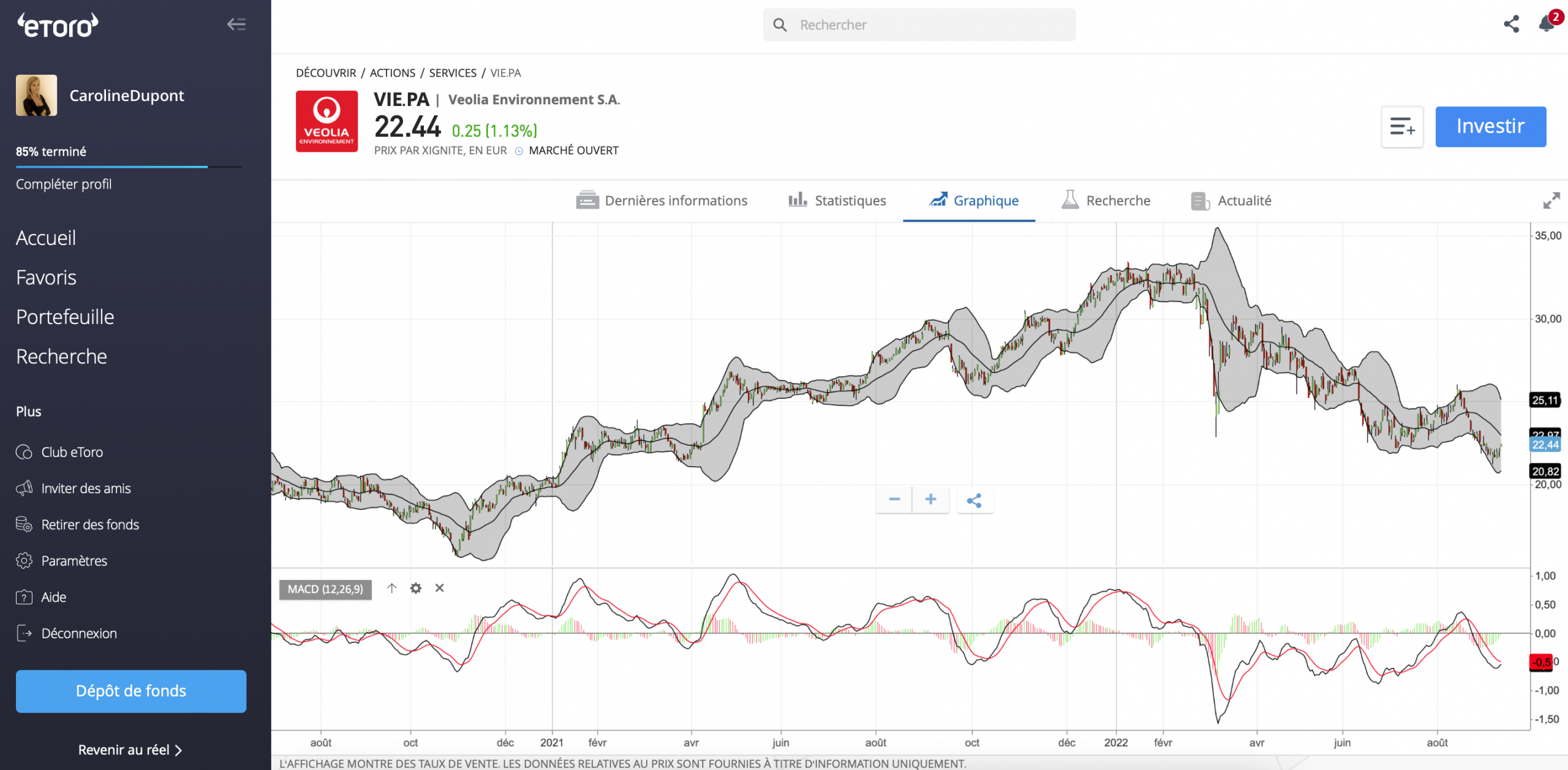
Task: Go to Accueil in the sidebar
Action: tap(46, 238)
